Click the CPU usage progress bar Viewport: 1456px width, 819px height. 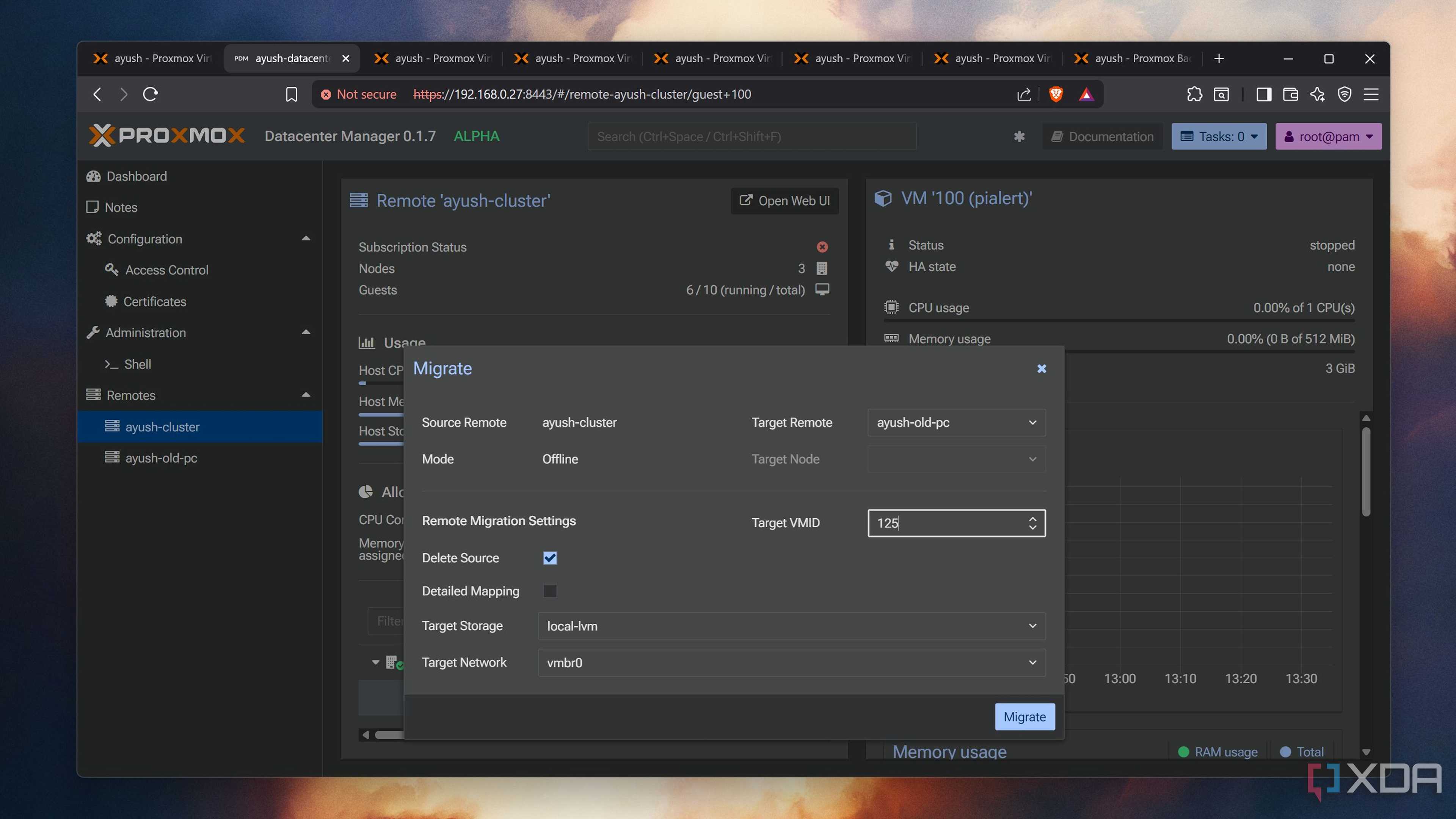click(x=1119, y=320)
